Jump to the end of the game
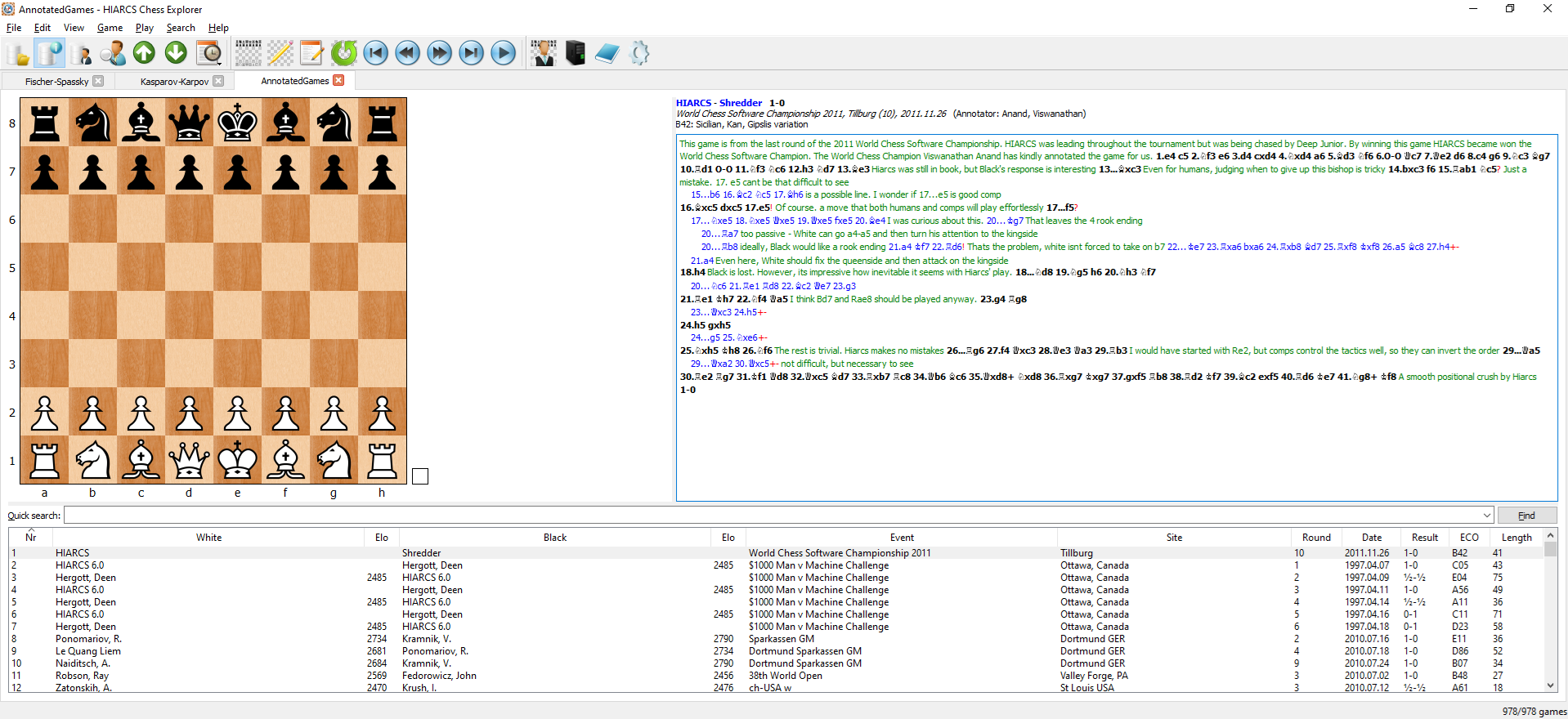This screenshot has height=719, width=1568. (x=472, y=53)
